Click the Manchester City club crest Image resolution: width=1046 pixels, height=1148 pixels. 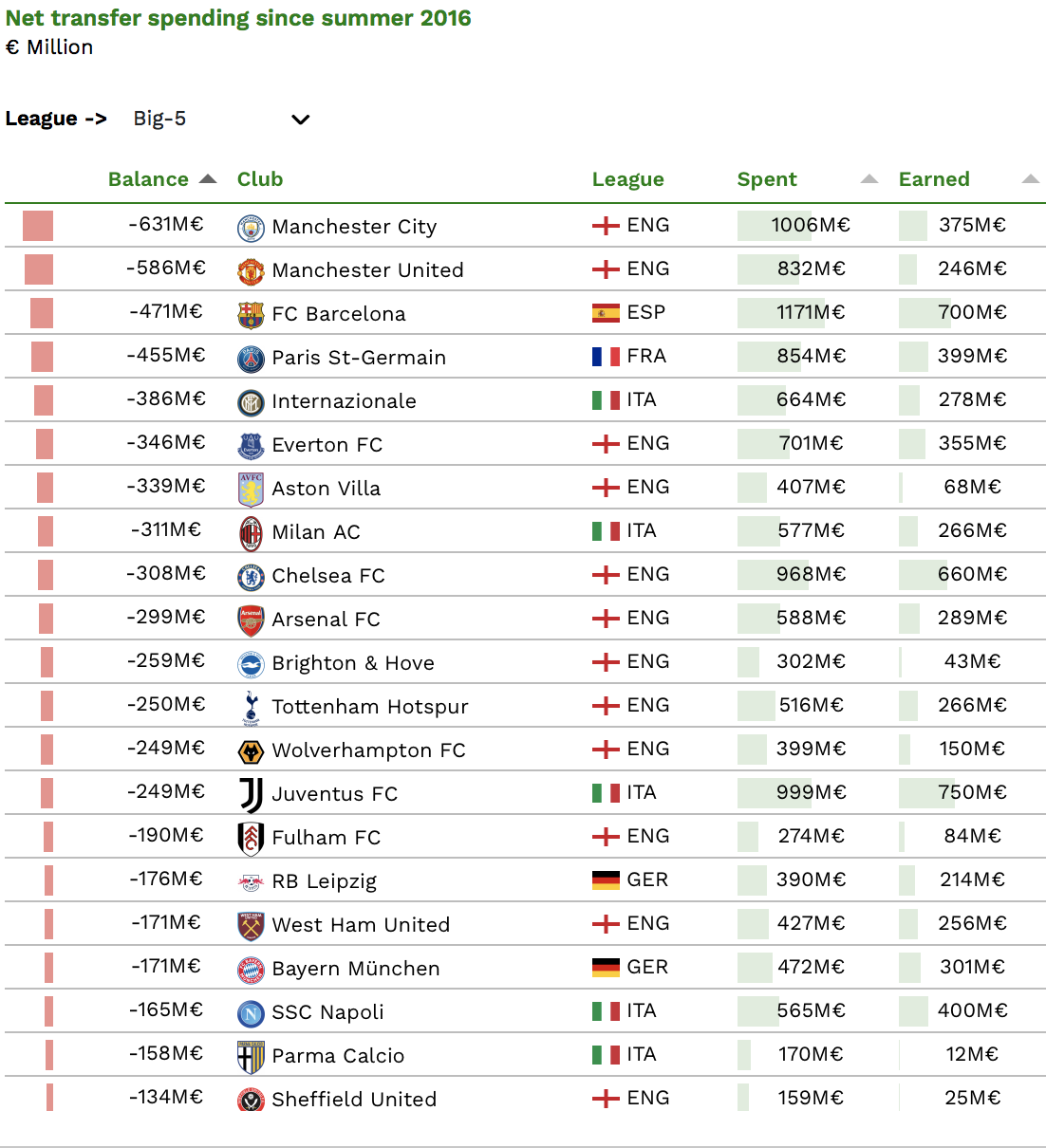[251, 228]
